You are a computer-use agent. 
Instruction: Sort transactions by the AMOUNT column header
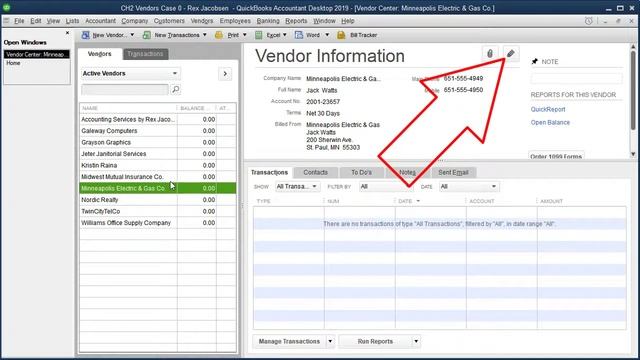581,201
